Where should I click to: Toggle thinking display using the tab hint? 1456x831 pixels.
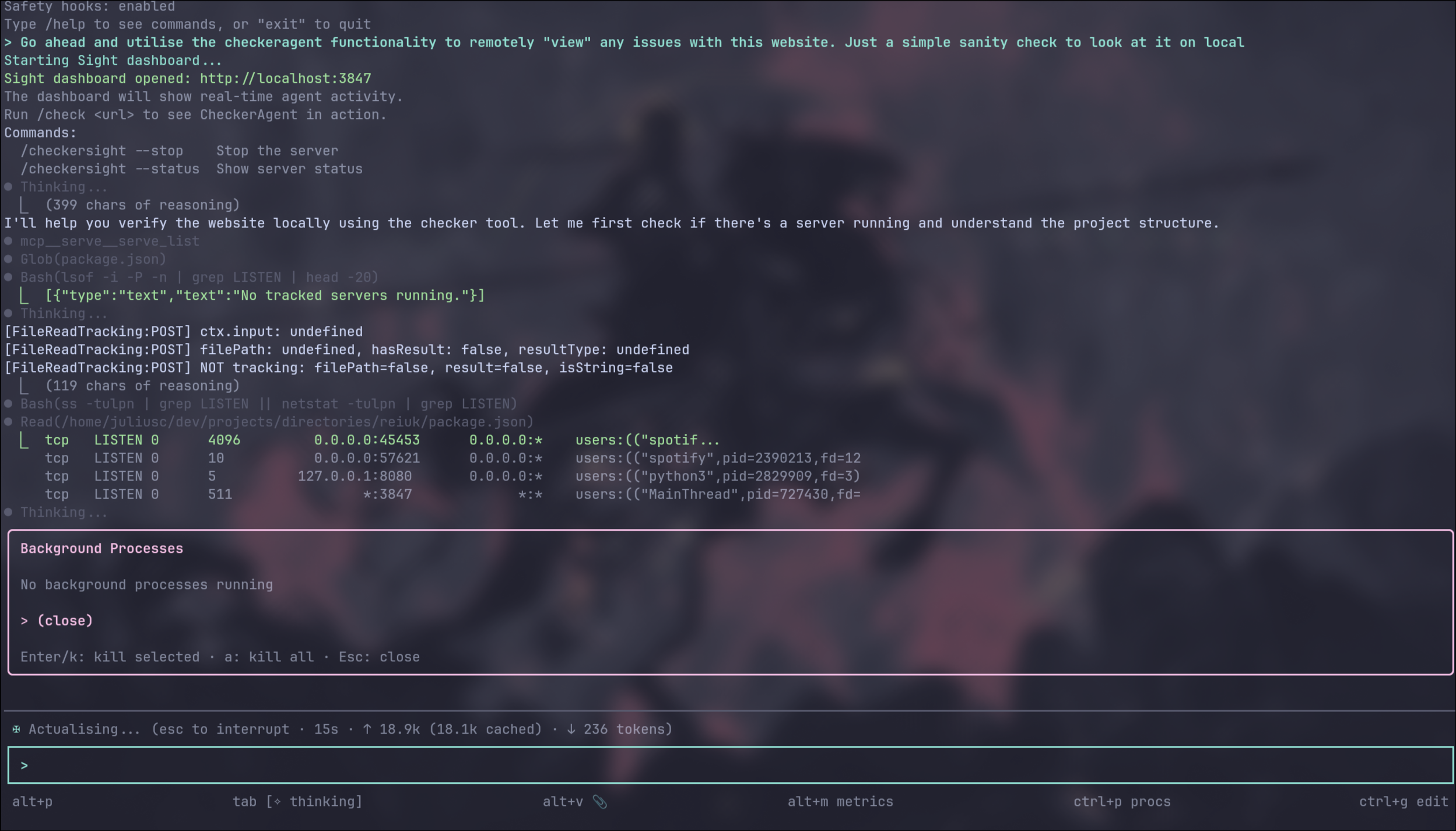point(297,802)
